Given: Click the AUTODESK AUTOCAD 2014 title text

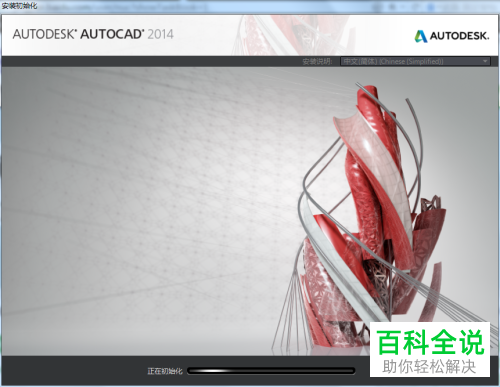Looking at the screenshot, I should (x=93, y=34).
